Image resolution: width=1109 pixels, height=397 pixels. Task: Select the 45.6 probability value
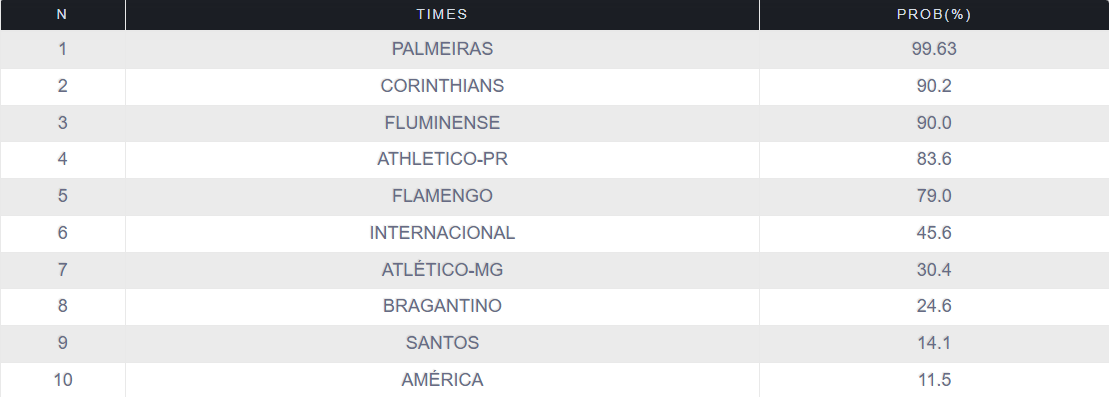click(934, 233)
